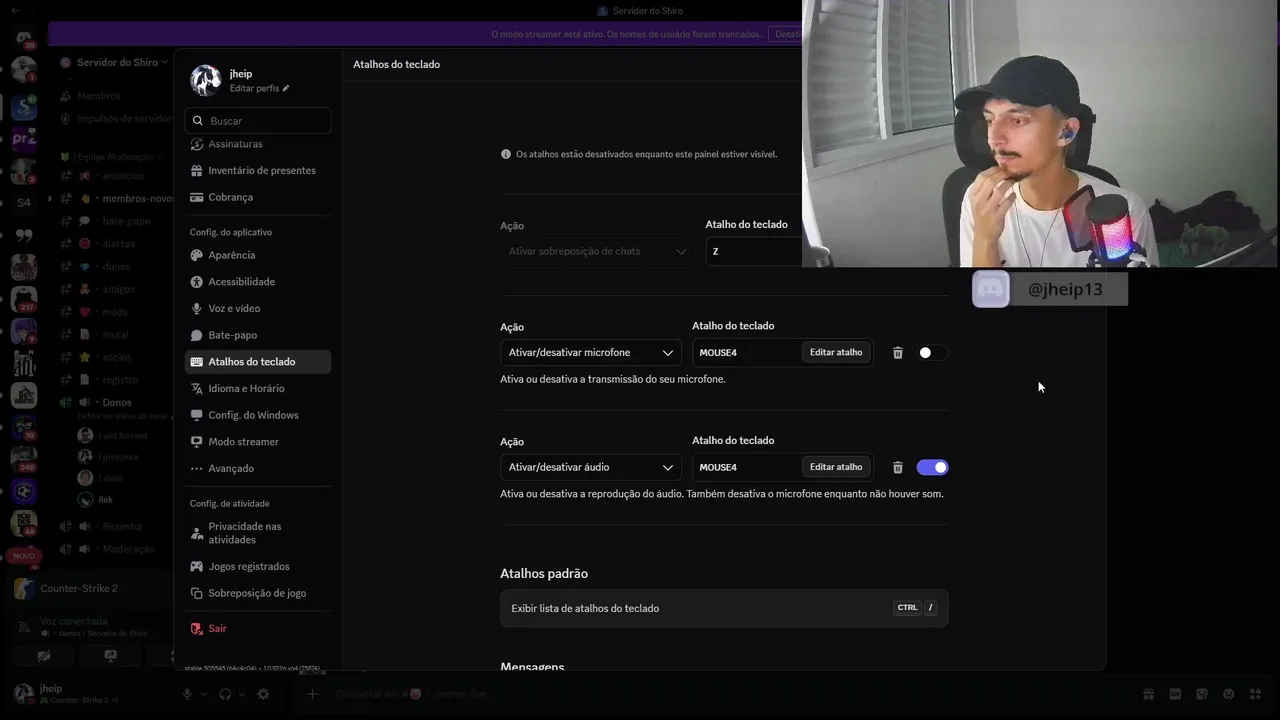The height and width of the screenshot is (720, 1280).
Task: Click the plus attachment icon in message bar
Action: coord(312,694)
